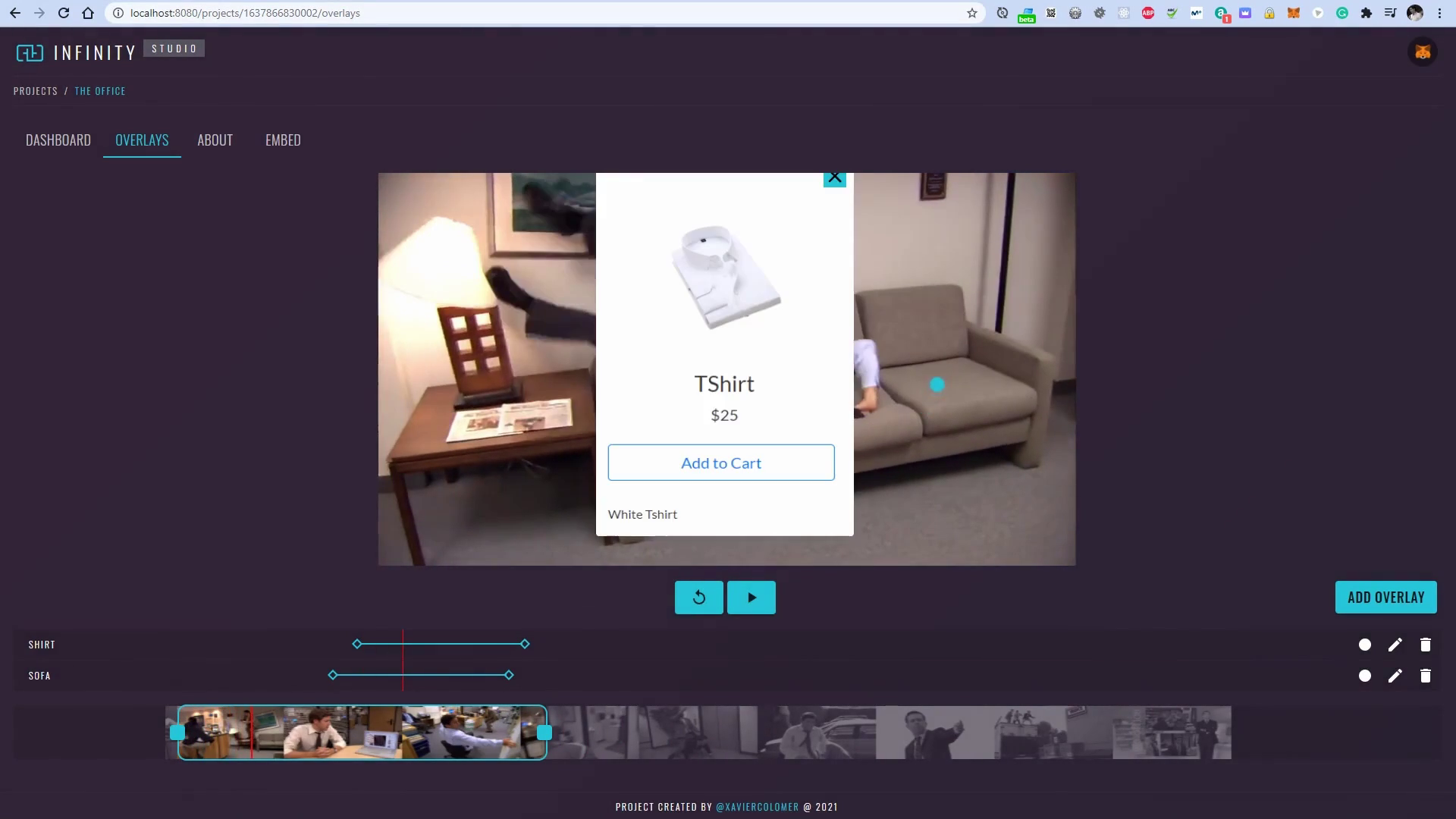Click the restart video playback button
Screen dimensions: 1456x819
tap(698, 598)
